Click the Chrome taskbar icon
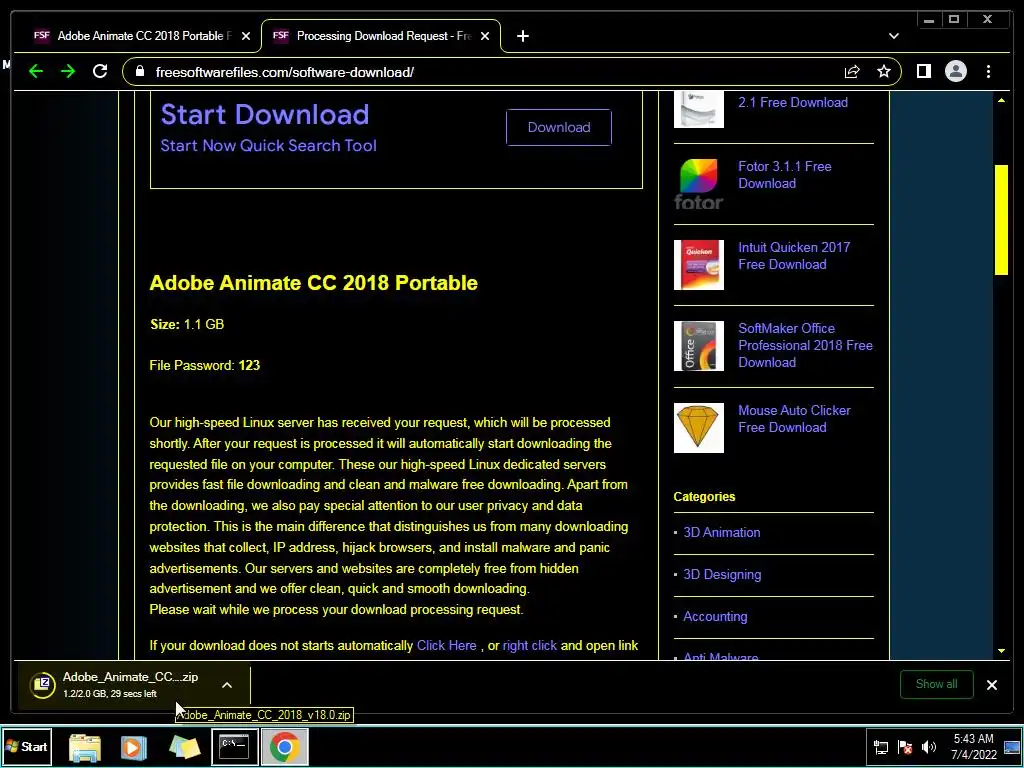The height and width of the screenshot is (768, 1024). pos(284,747)
